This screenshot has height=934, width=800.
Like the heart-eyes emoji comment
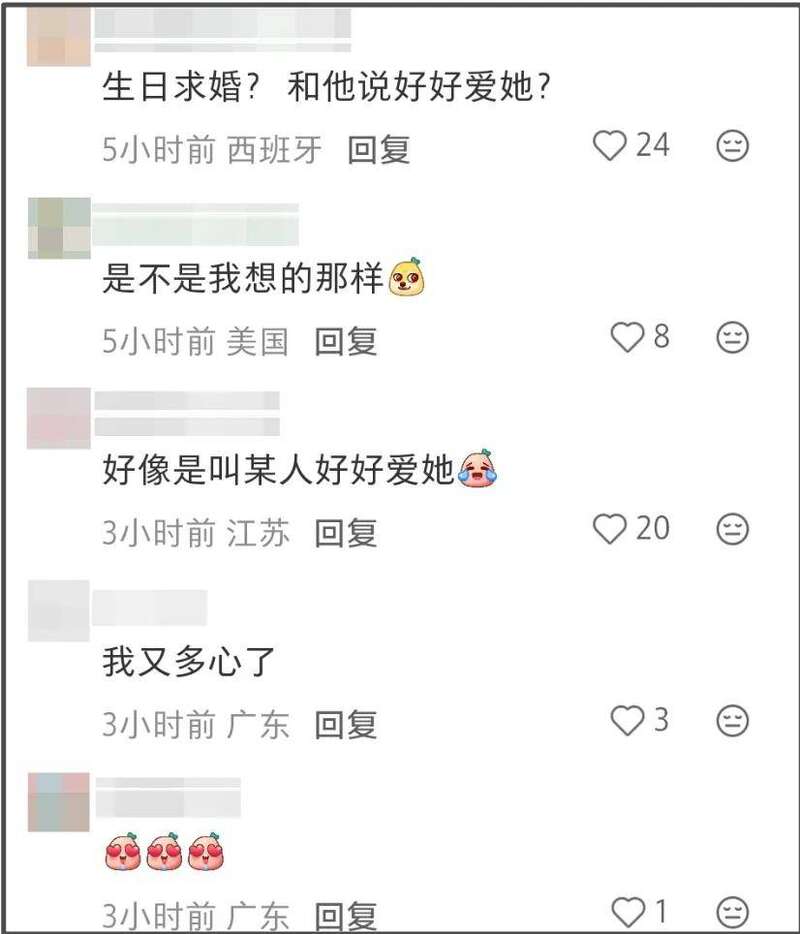[x=628, y=913]
